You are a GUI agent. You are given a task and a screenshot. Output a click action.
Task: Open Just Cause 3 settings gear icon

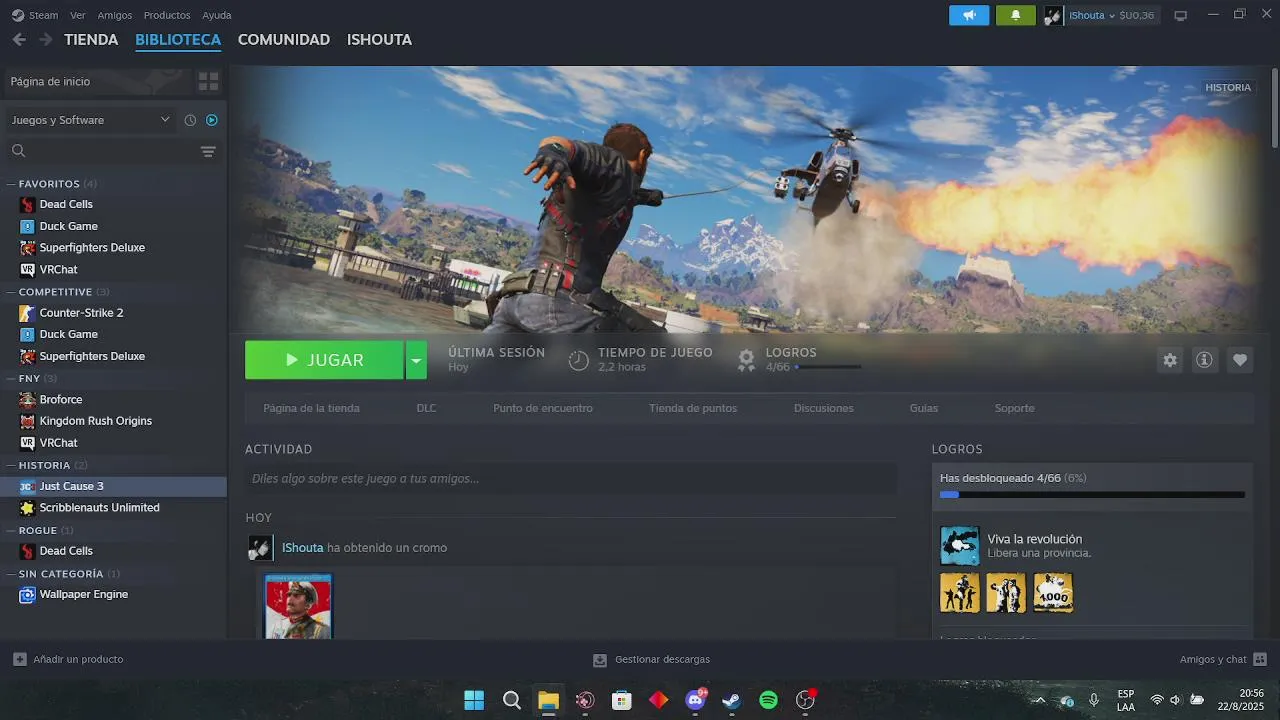pos(1170,360)
